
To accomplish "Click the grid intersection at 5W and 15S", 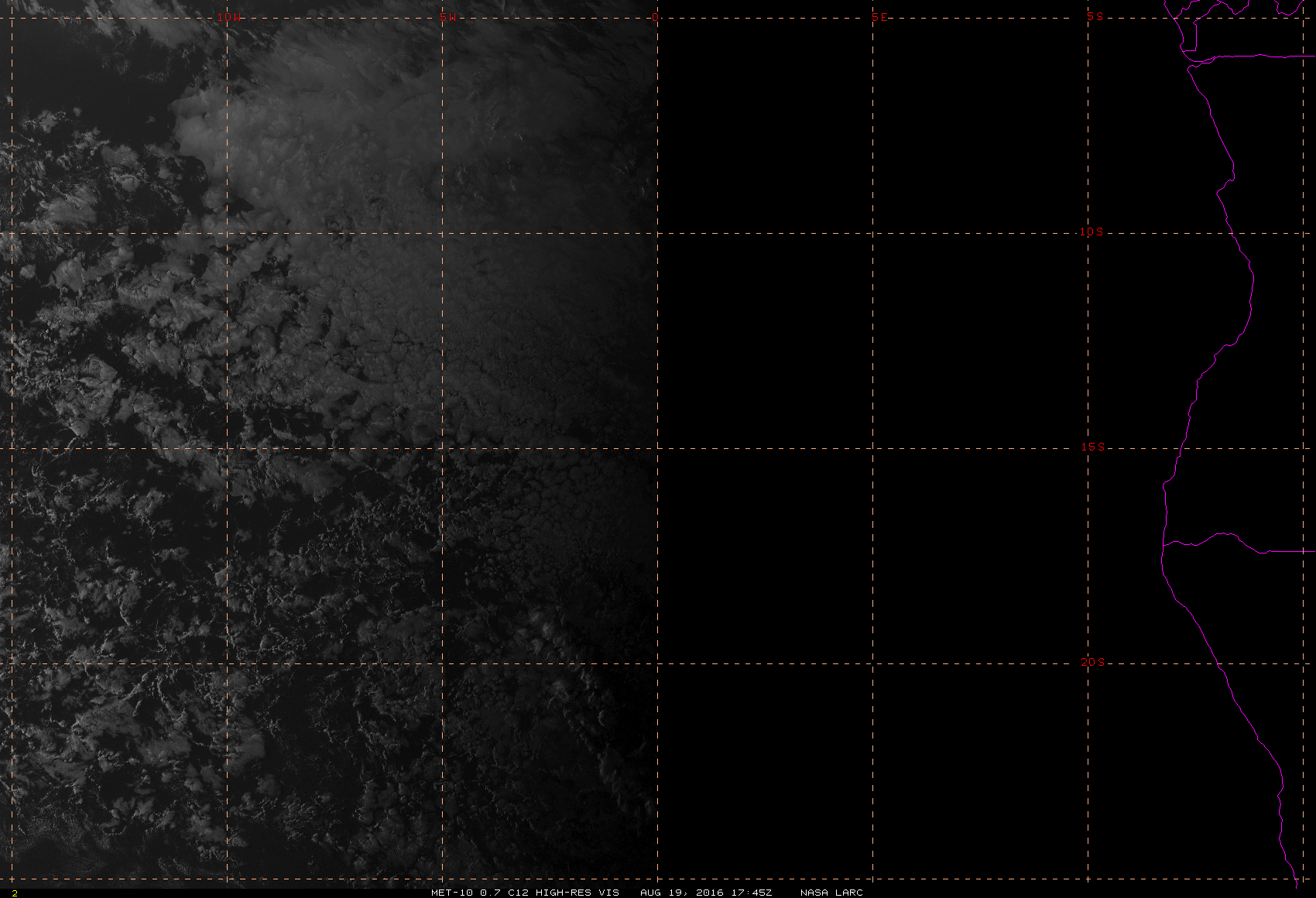I will [x=442, y=448].
